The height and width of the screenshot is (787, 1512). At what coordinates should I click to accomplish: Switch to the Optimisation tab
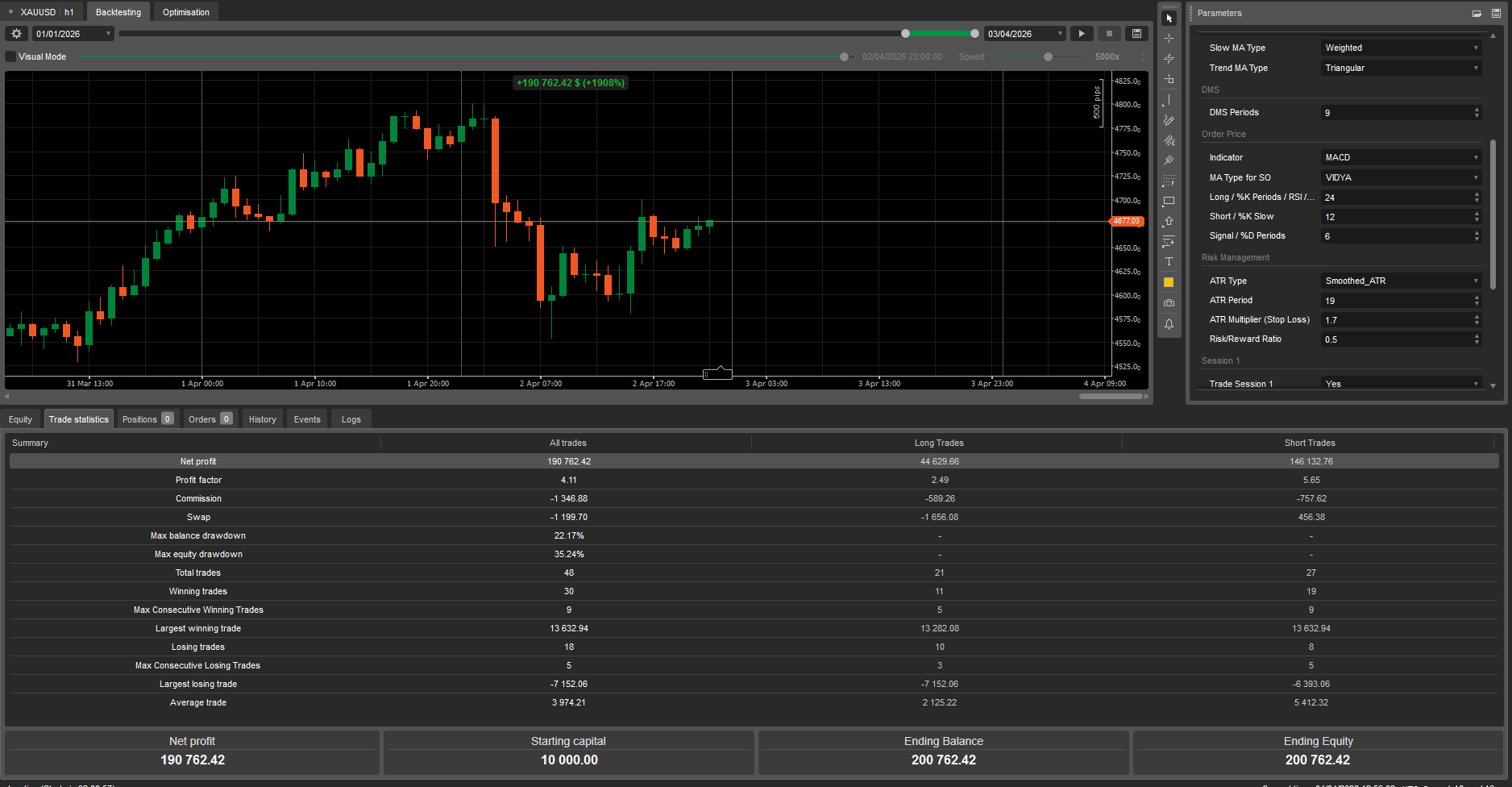(x=185, y=12)
